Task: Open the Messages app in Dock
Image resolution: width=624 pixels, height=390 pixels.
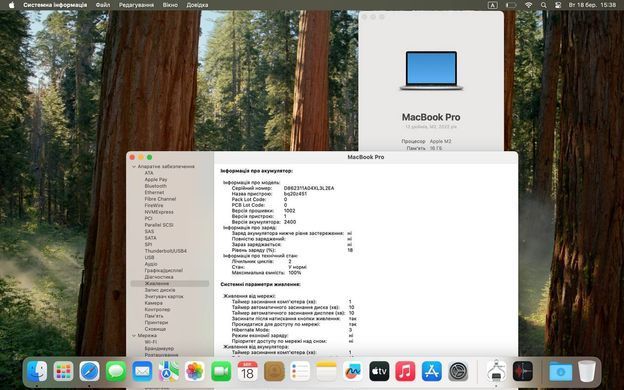Action: (x=116, y=372)
